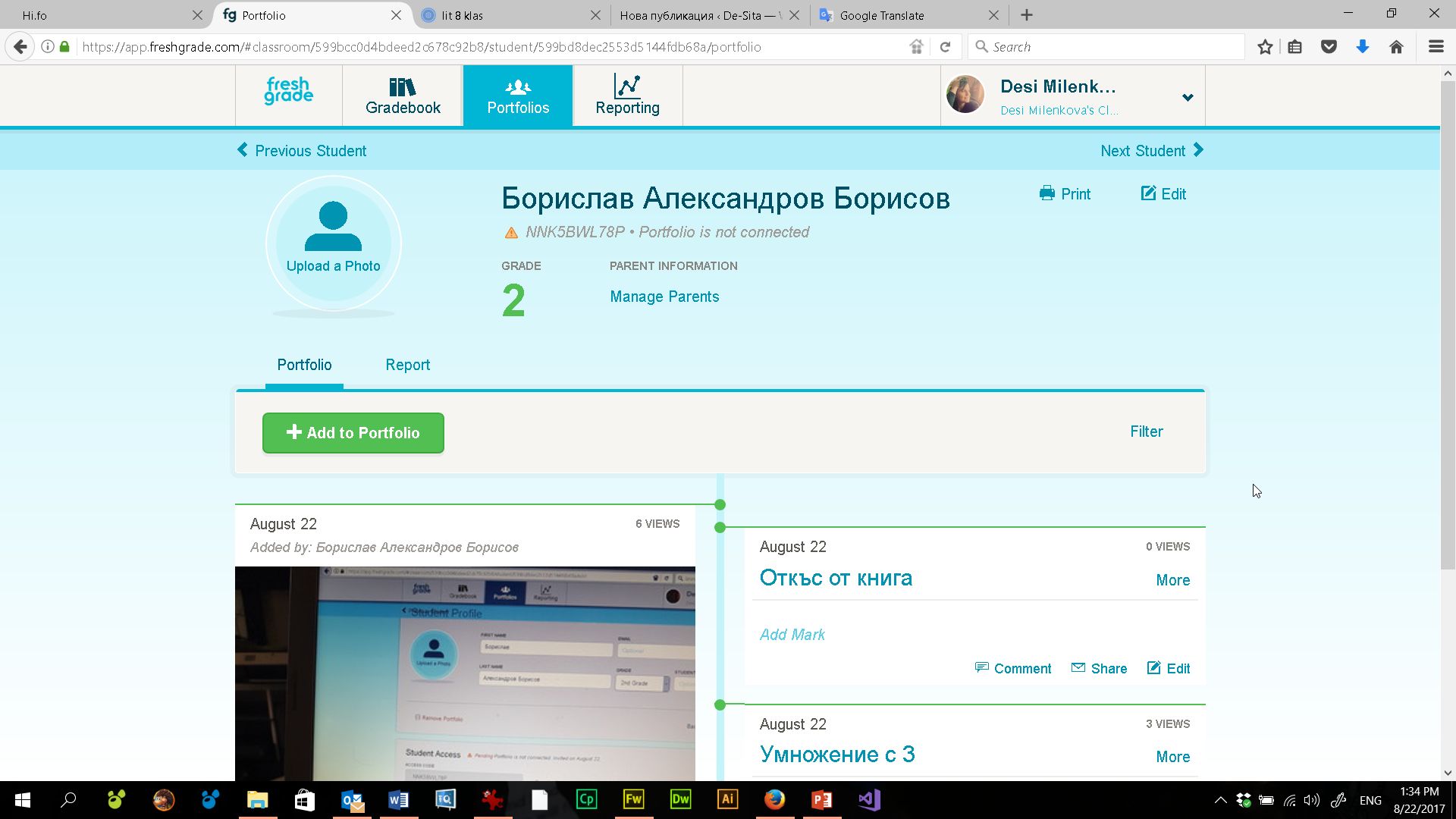Open Manage Parents link
1456x819 pixels.
click(664, 297)
